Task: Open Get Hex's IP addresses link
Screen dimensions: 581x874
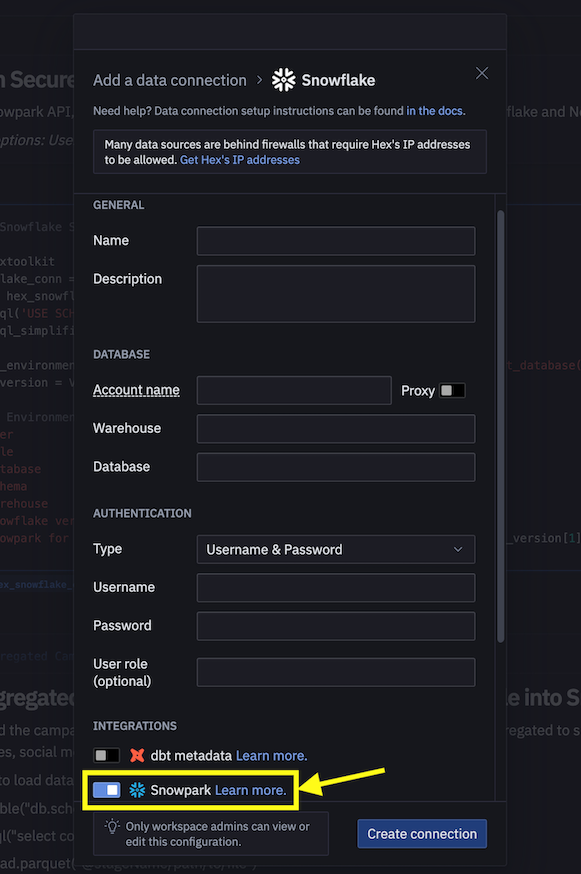Action: pyautogui.click(x=240, y=160)
